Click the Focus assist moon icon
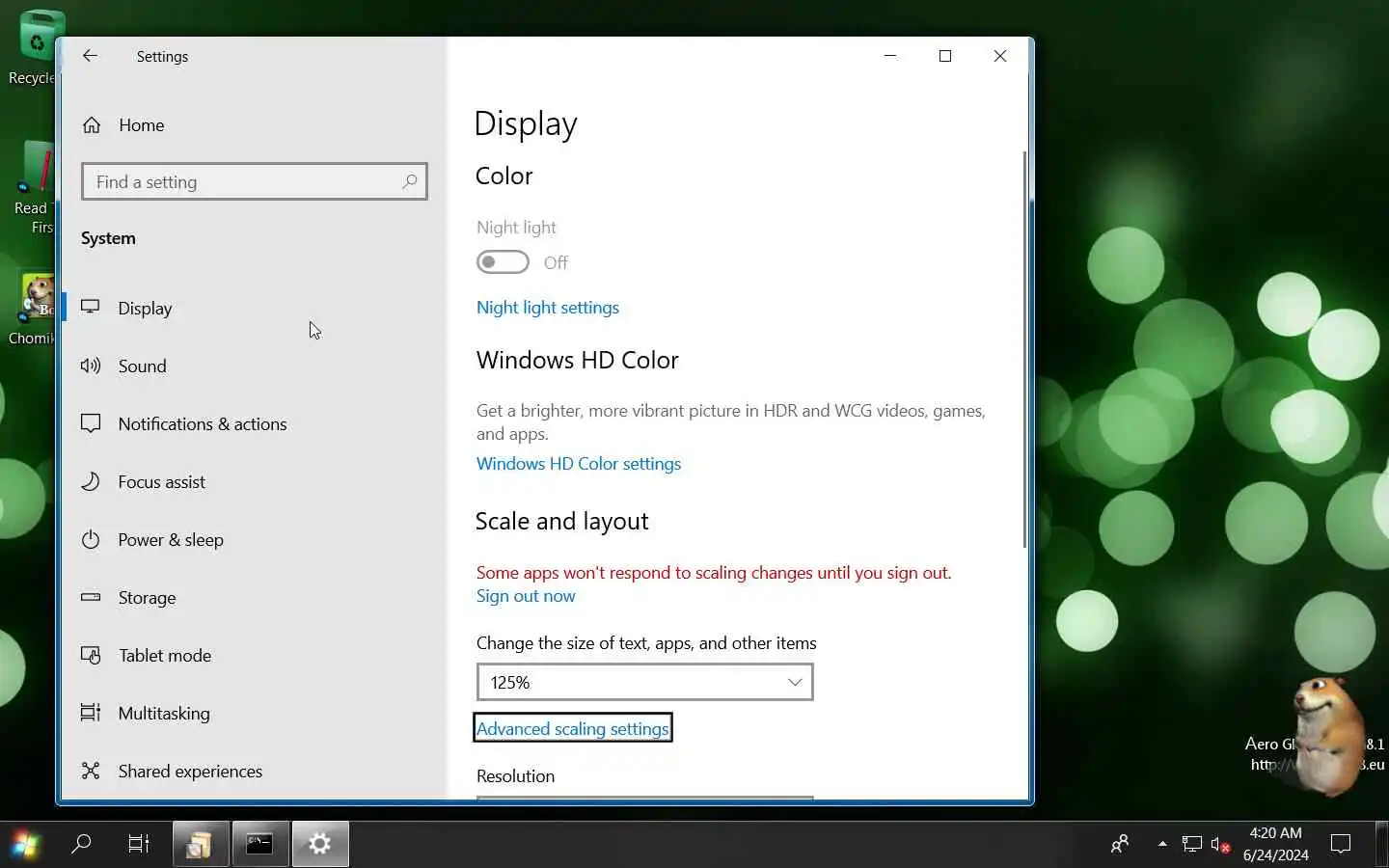 click(91, 481)
